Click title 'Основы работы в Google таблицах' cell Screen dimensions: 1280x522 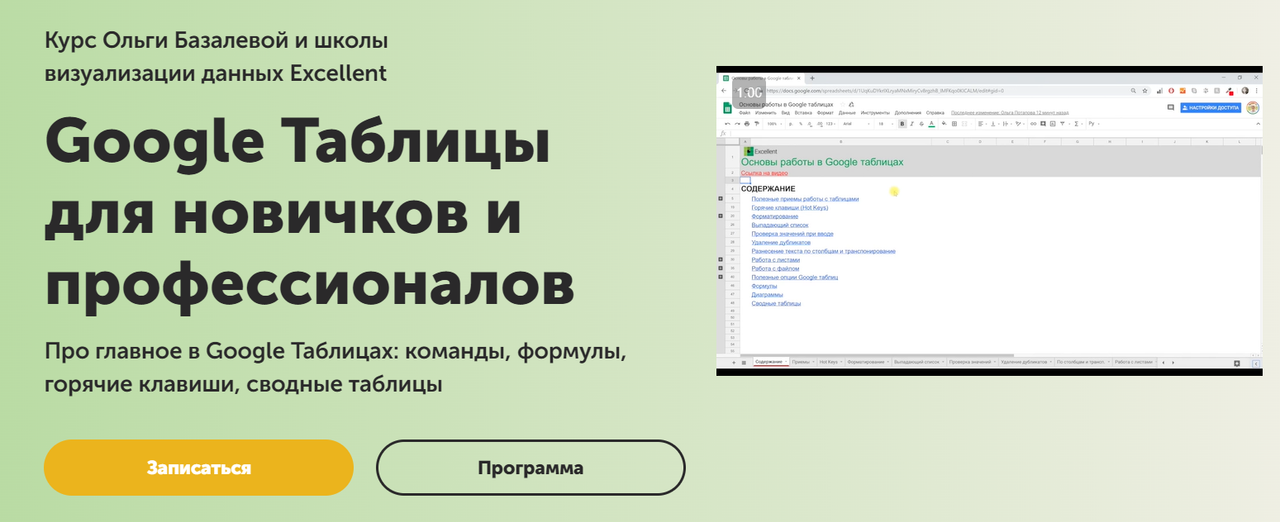click(822, 162)
